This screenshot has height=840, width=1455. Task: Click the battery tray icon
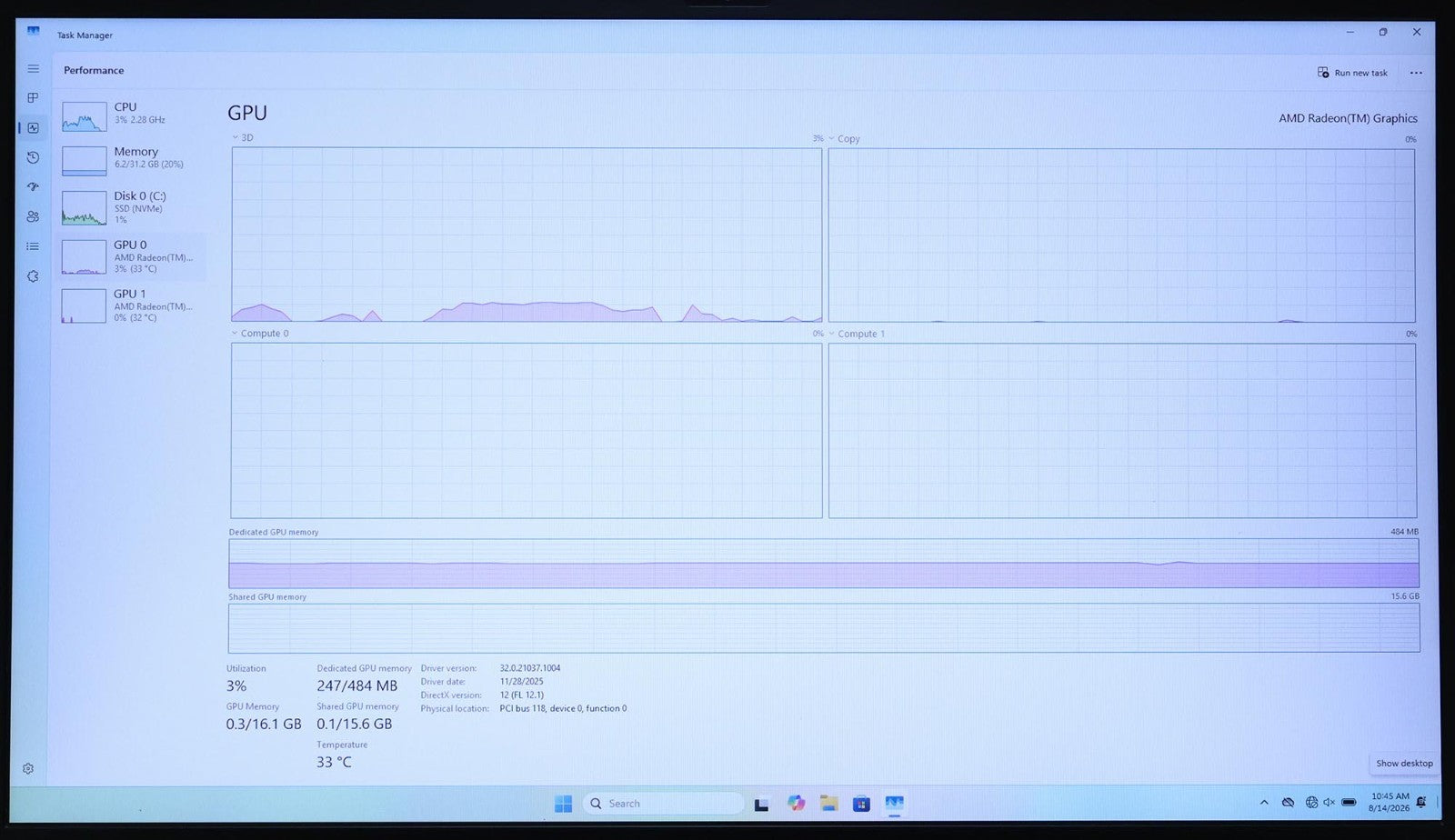[x=1350, y=803]
